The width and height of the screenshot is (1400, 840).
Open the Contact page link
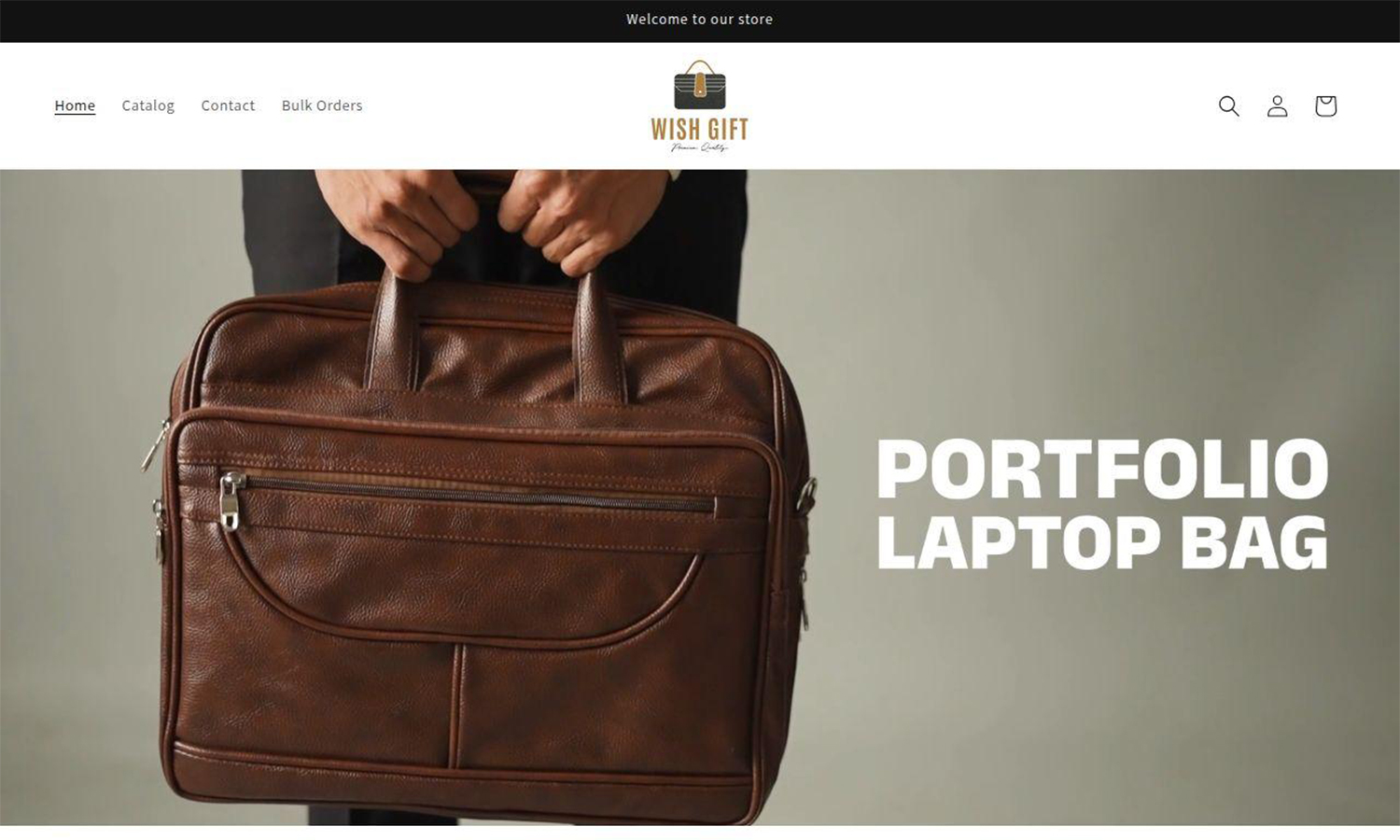(228, 105)
